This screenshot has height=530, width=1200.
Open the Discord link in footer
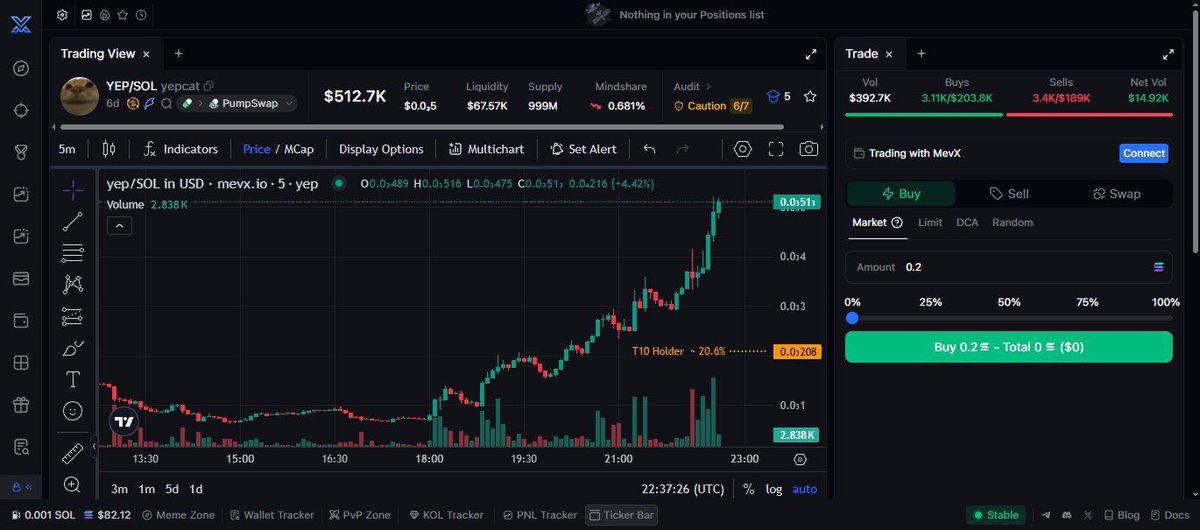pos(1065,515)
